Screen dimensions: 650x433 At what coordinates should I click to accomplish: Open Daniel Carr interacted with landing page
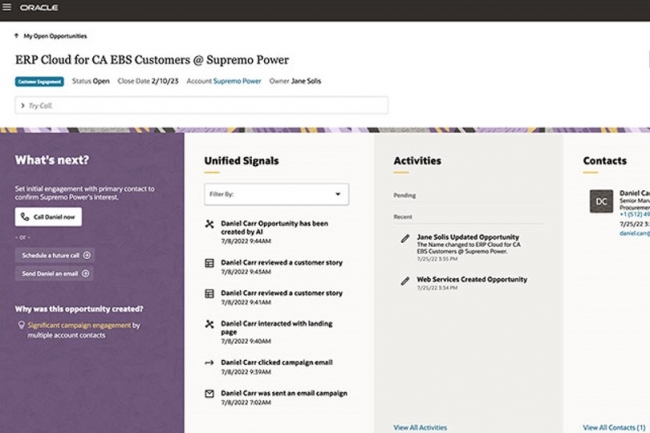pos(276,327)
